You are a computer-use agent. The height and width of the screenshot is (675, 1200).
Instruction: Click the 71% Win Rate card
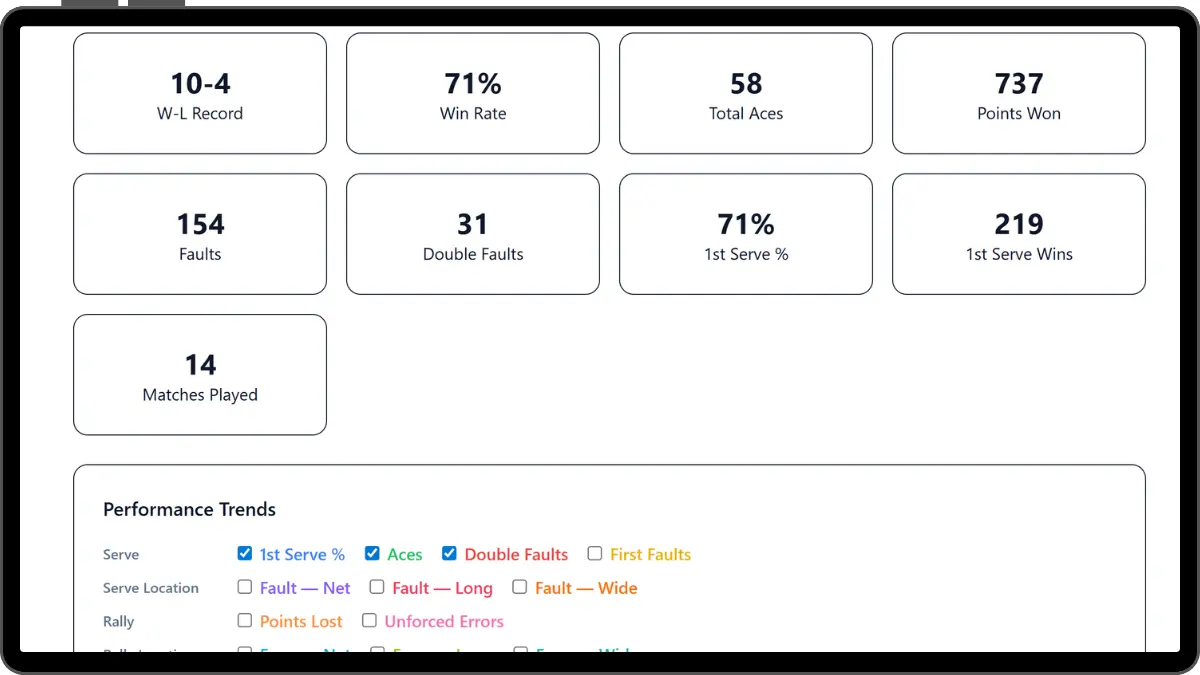[472, 93]
